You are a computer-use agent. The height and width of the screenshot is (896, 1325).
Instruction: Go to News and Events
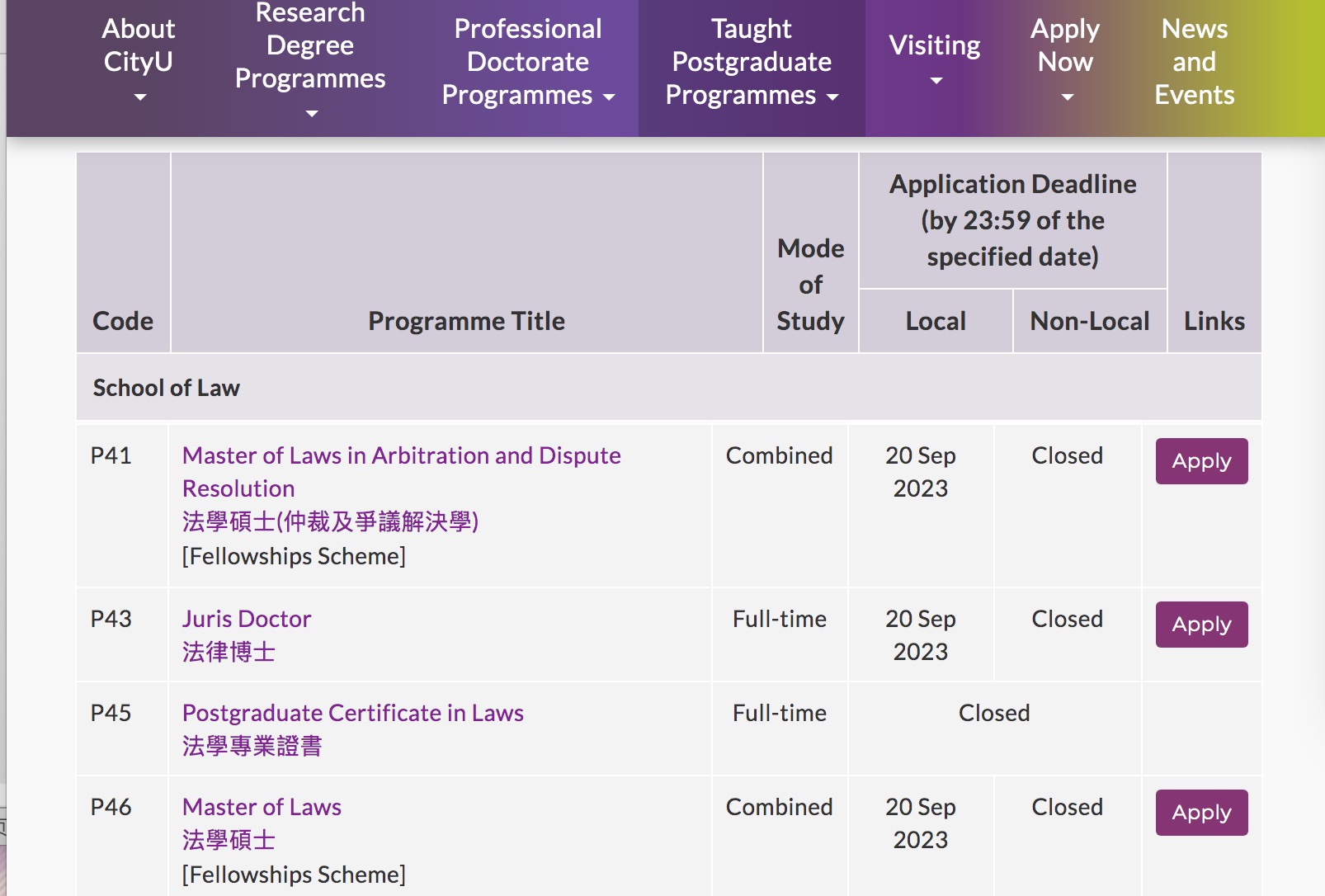pos(1194,62)
